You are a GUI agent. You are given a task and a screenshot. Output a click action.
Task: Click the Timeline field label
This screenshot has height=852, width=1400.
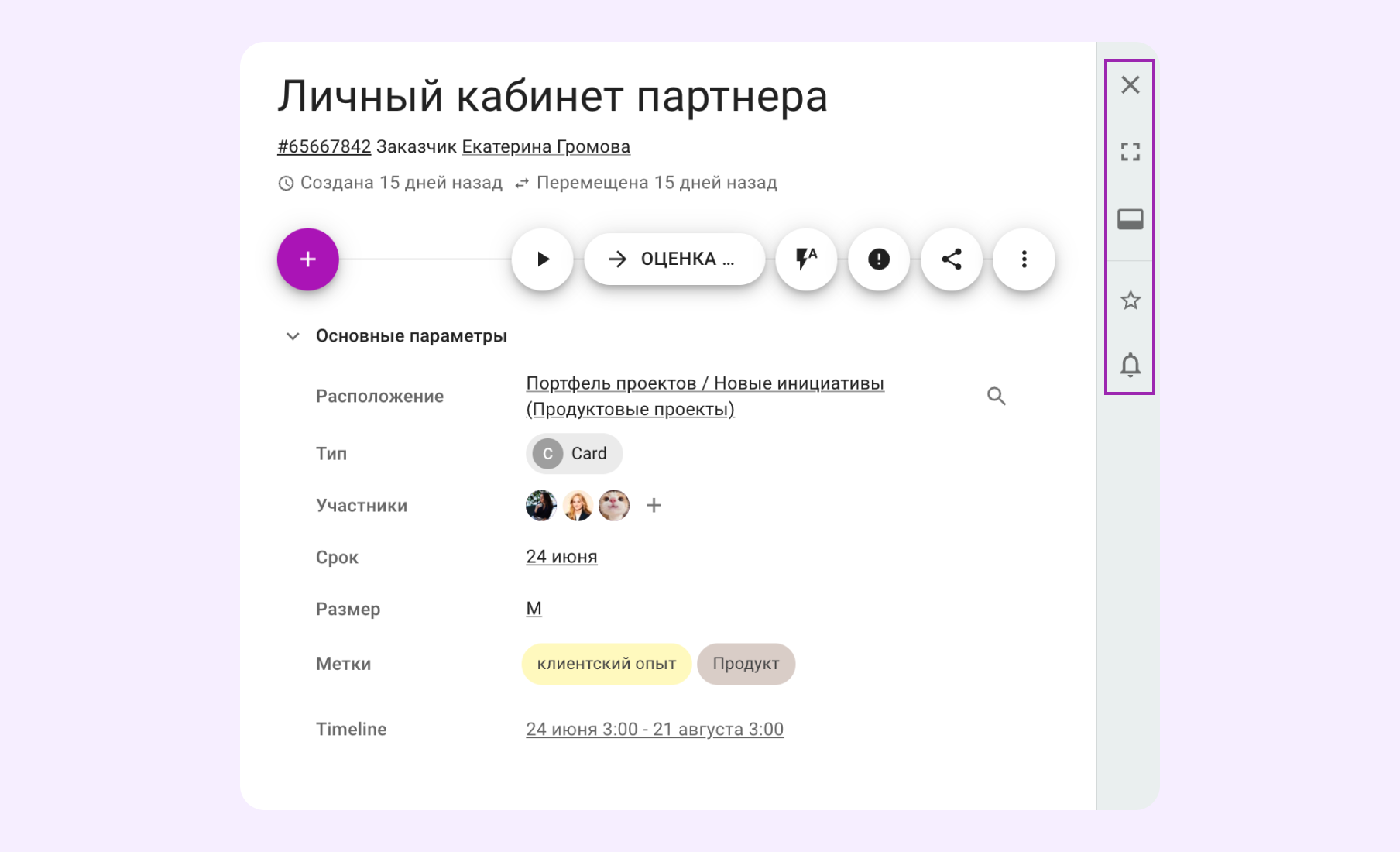click(351, 730)
